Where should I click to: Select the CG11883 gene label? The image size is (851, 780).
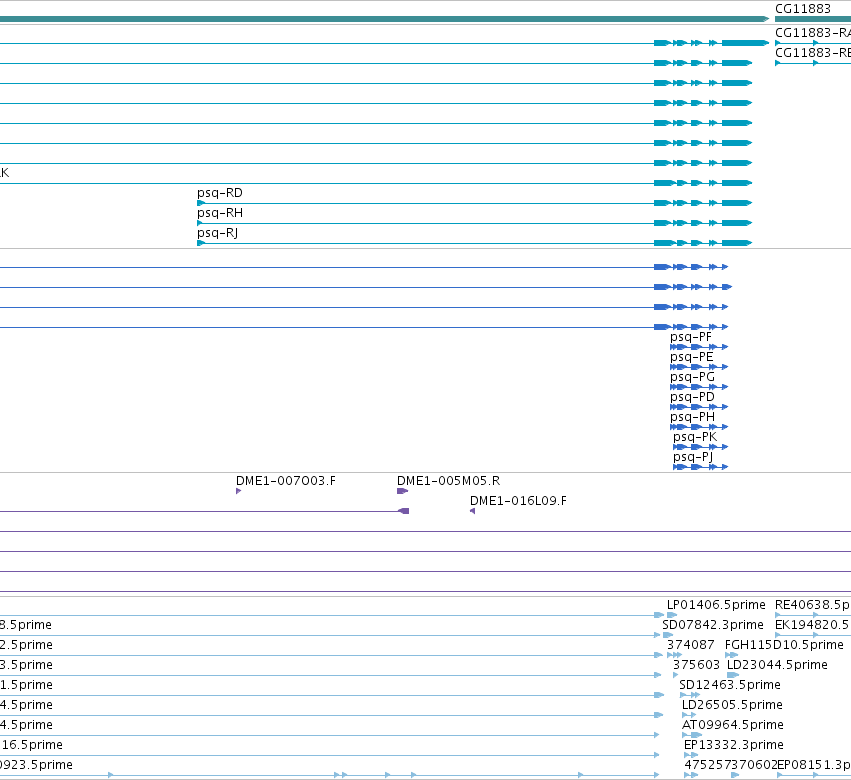coord(803,9)
